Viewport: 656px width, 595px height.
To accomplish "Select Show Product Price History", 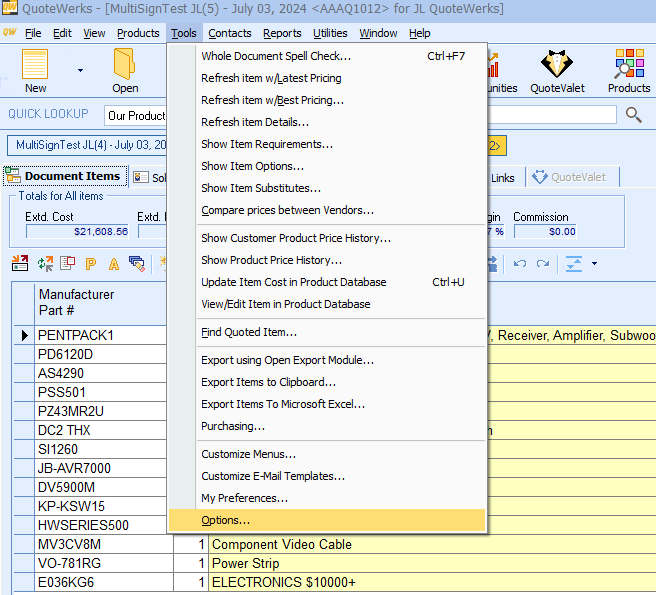I will click(x=327, y=260).
